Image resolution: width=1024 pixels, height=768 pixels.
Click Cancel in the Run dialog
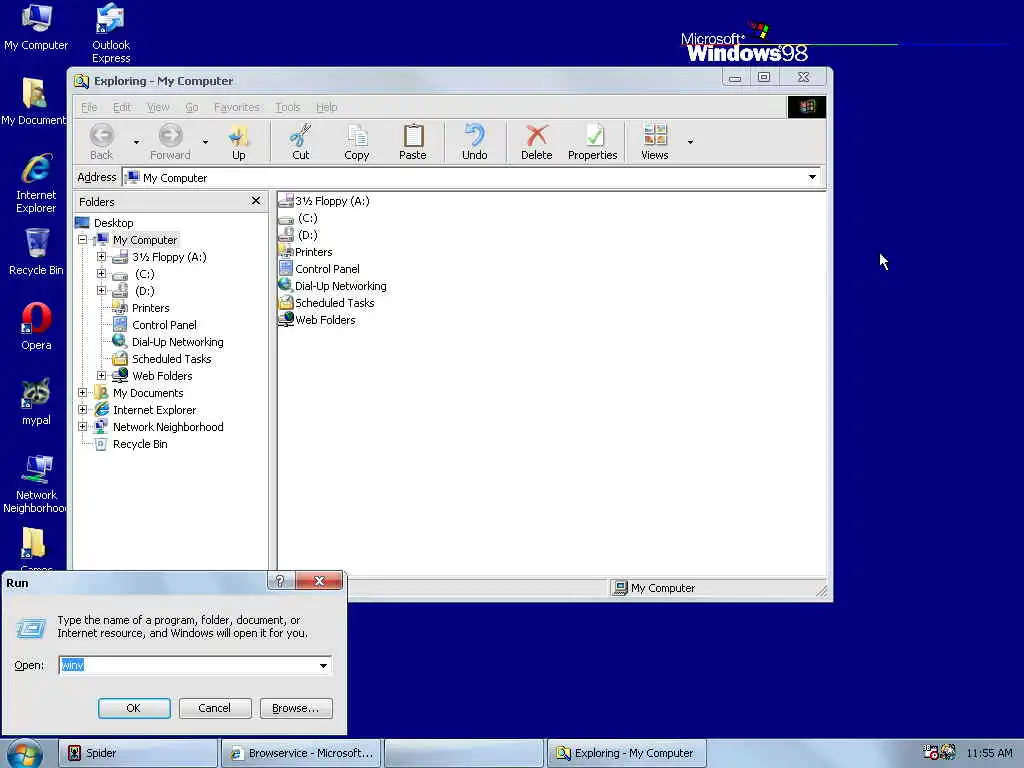(214, 708)
